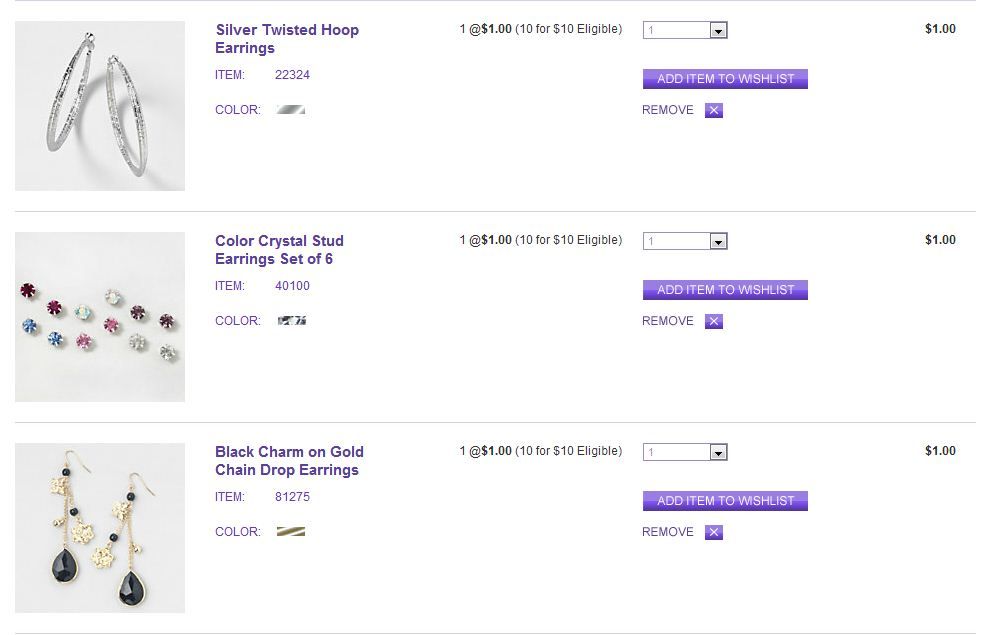987x635 pixels.
Task: Open the Color Crystal Stud Earrings product image
Action: (x=100, y=317)
